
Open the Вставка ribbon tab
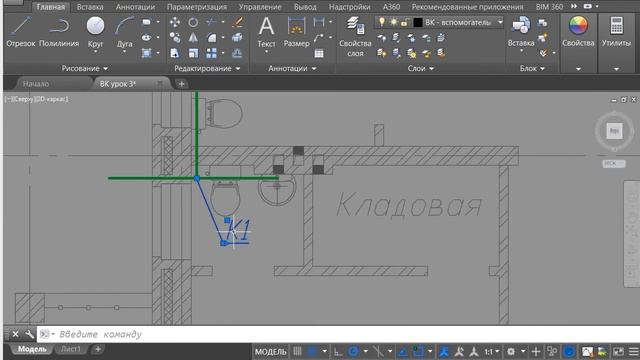90,7
